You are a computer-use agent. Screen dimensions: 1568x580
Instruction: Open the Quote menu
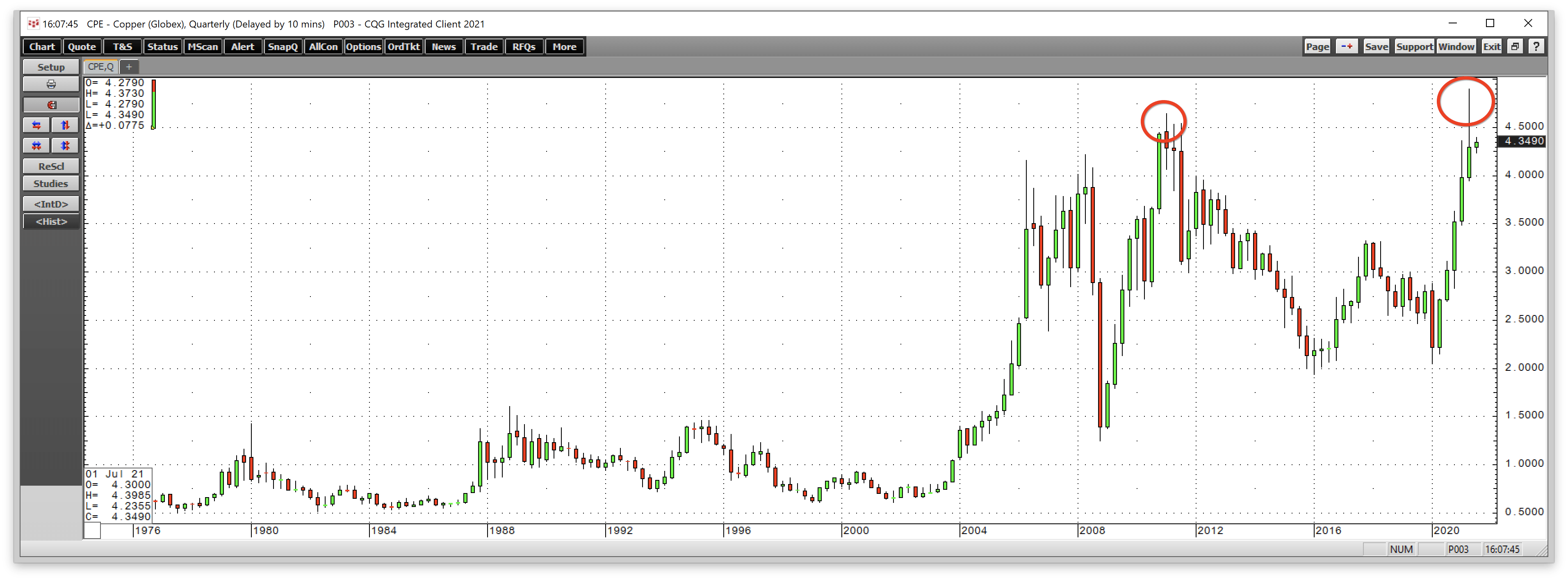[82, 46]
